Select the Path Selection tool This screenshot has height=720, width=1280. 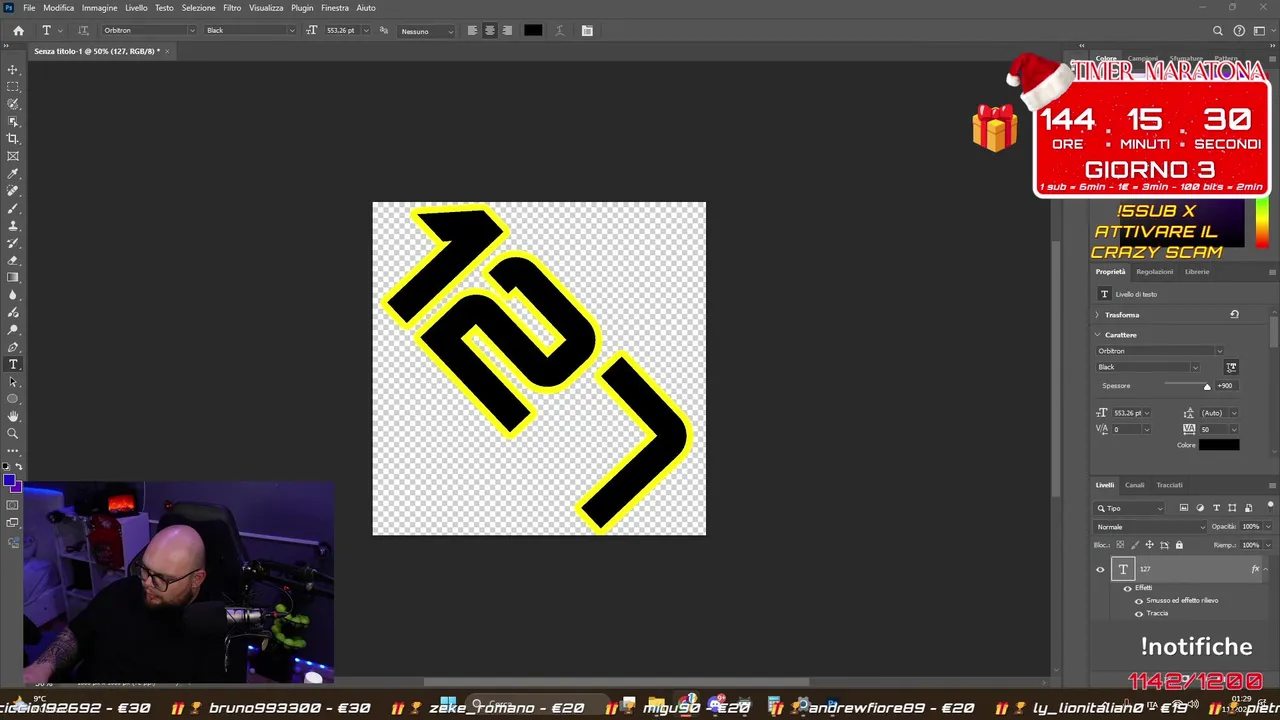tap(13, 382)
